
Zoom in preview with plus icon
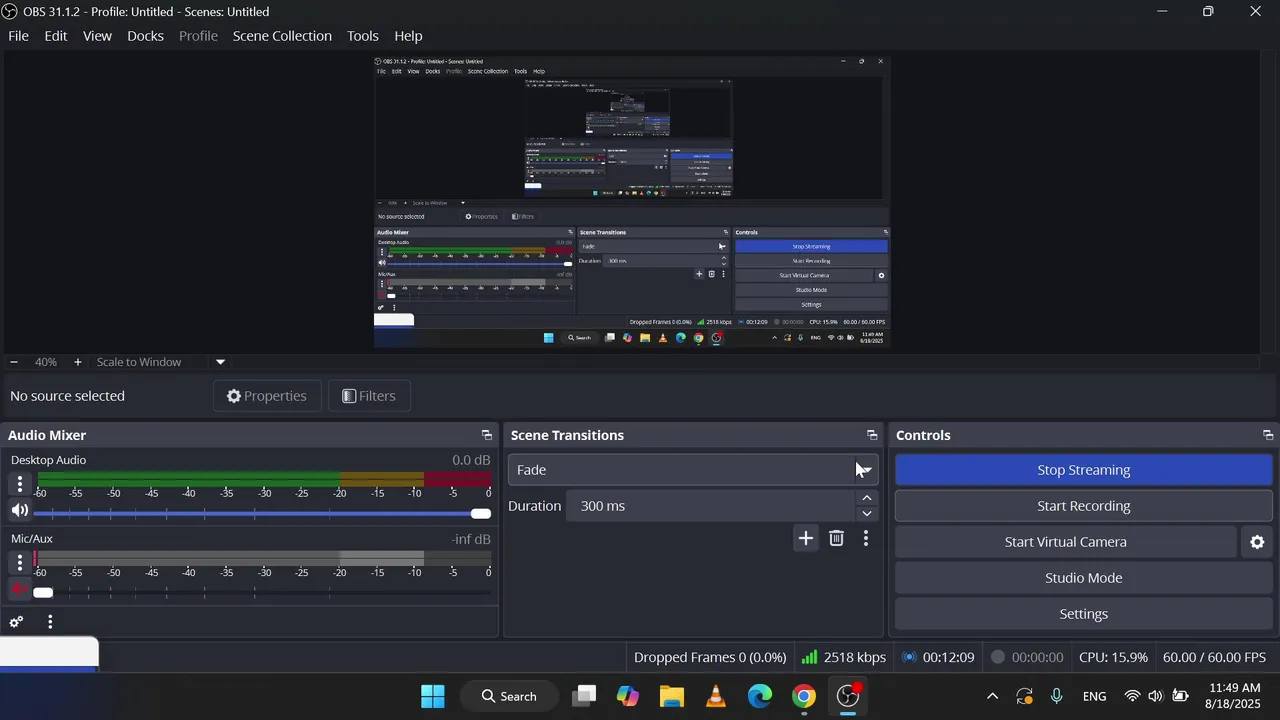(x=77, y=362)
